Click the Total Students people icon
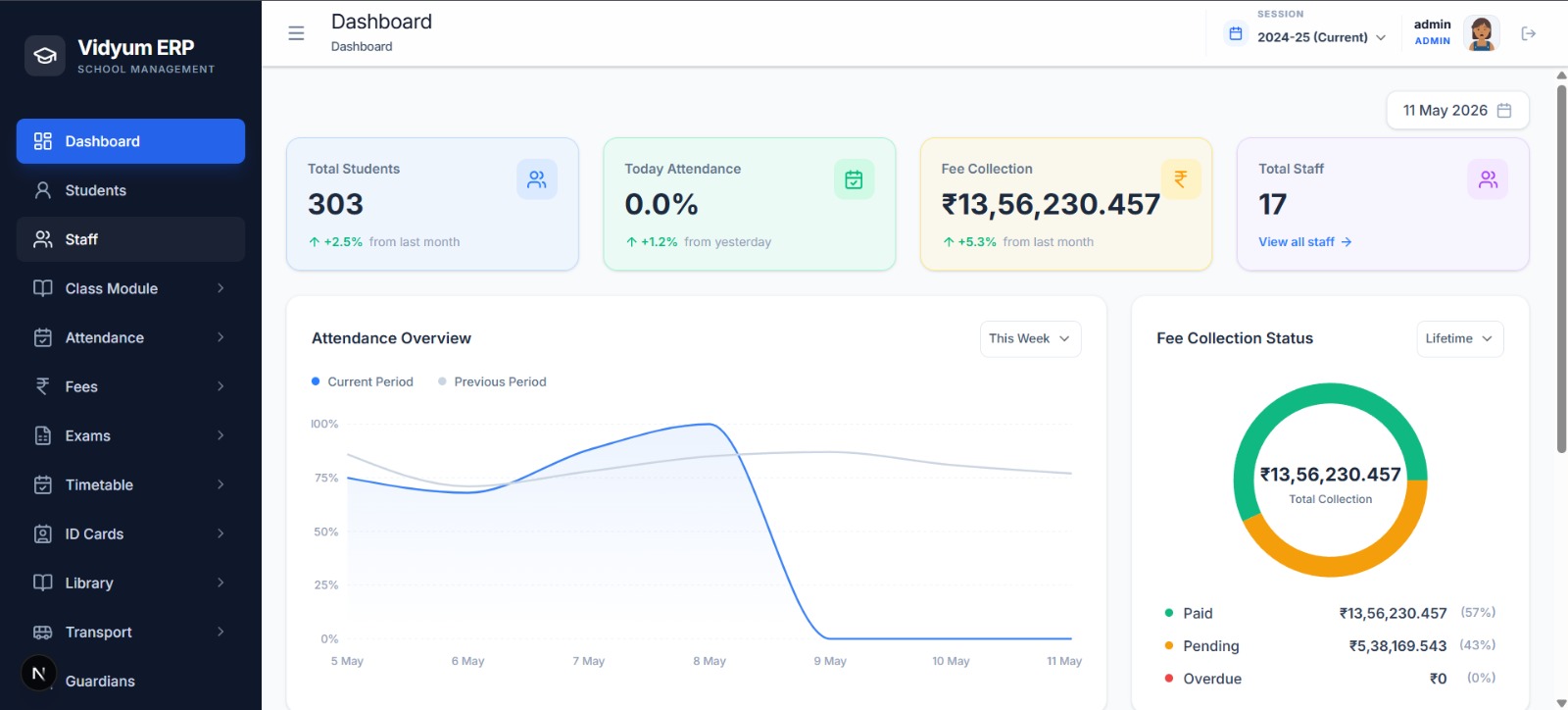The height and width of the screenshot is (710, 1568). (x=537, y=179)
